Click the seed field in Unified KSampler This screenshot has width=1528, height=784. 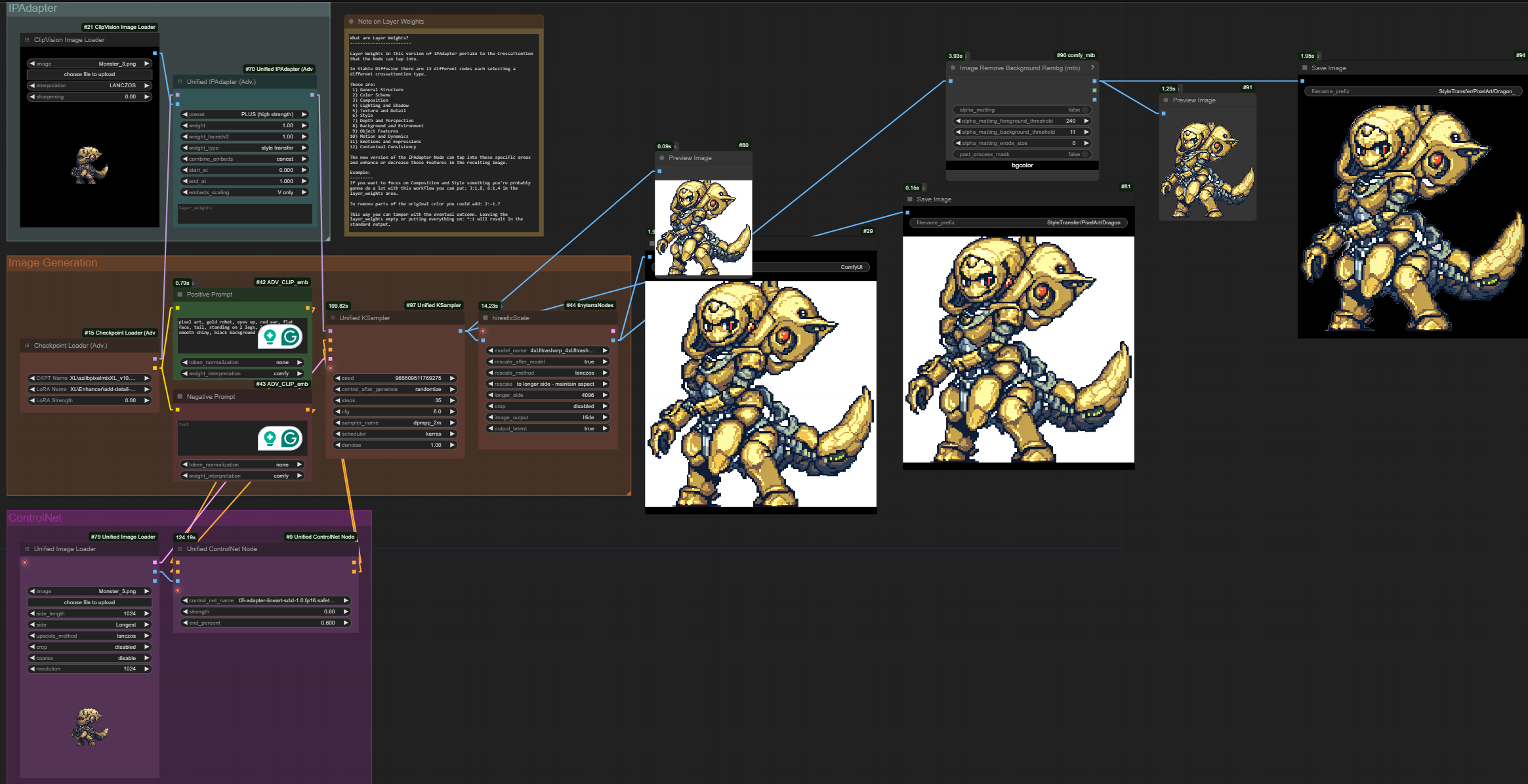point(395,379)
